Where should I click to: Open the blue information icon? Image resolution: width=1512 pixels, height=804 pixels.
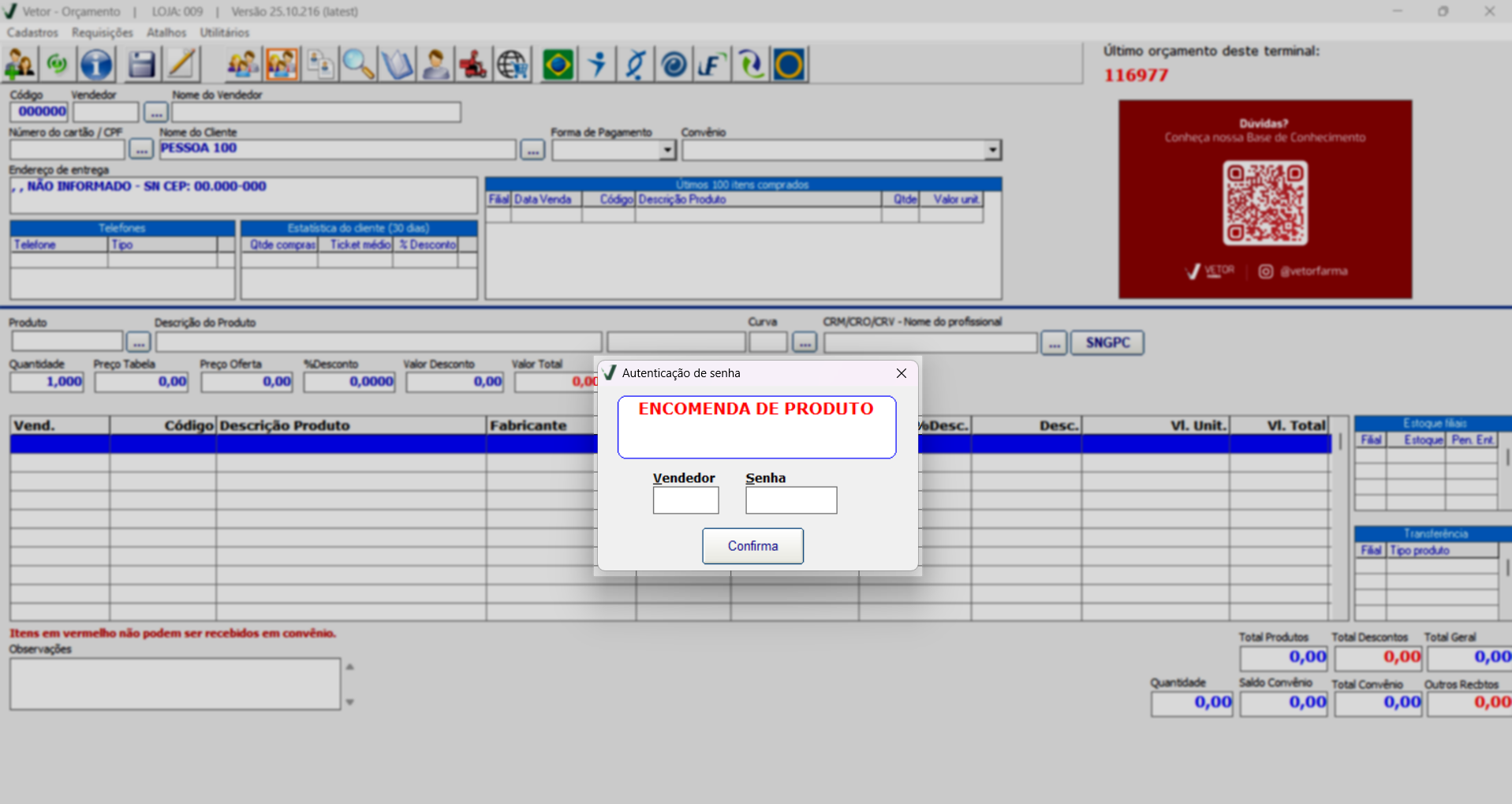tap(97, 65)
